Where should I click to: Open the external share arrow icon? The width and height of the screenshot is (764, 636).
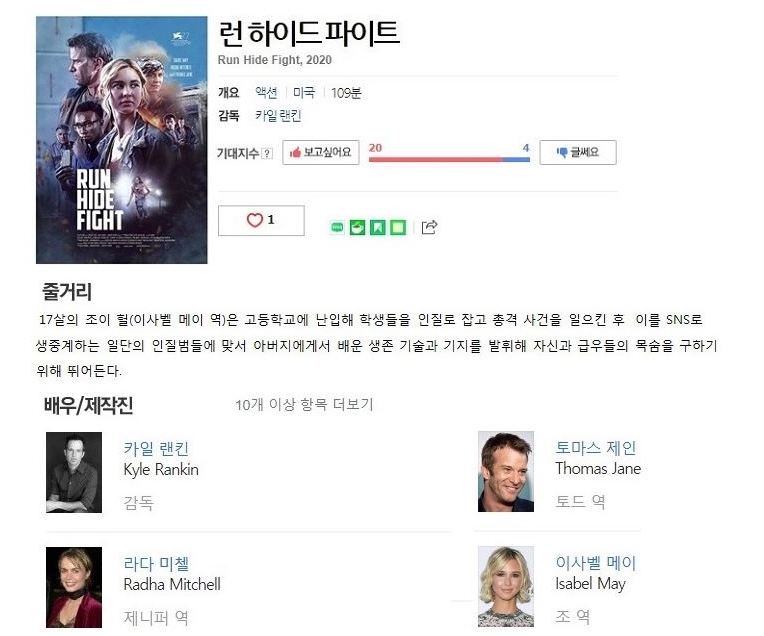click(429, 227)
